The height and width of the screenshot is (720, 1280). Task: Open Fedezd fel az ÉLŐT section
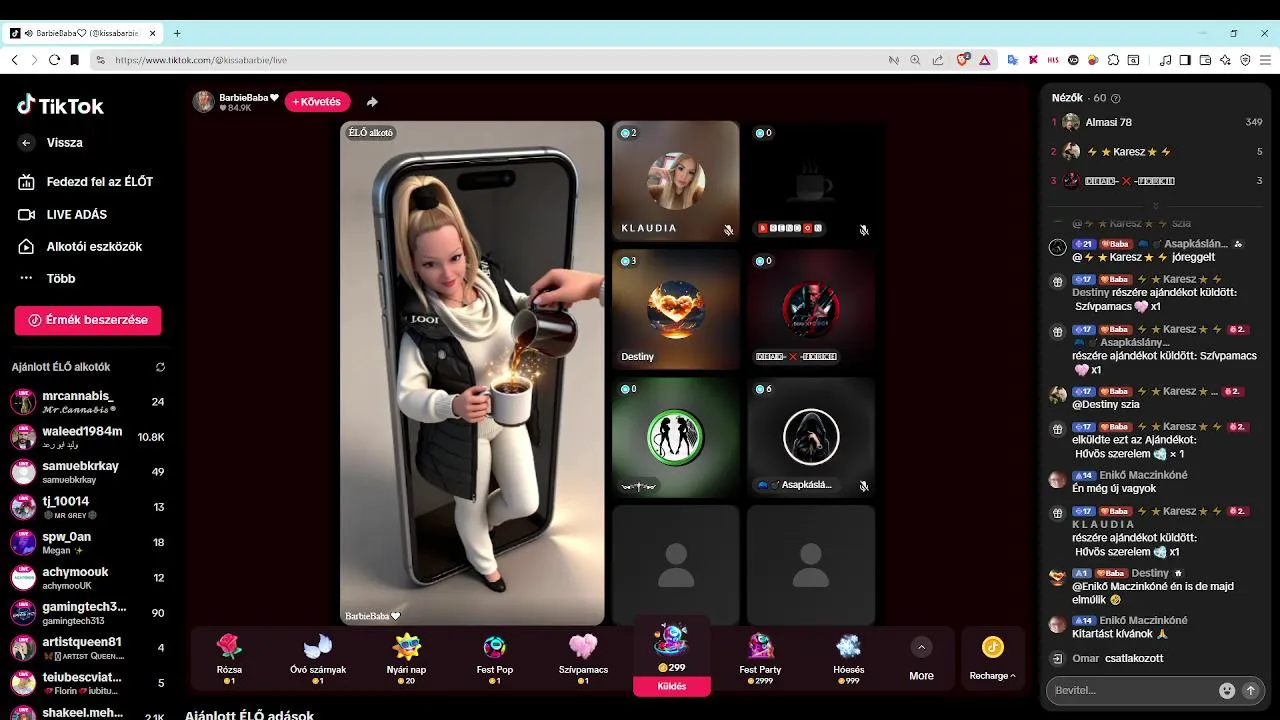[86, 182]
